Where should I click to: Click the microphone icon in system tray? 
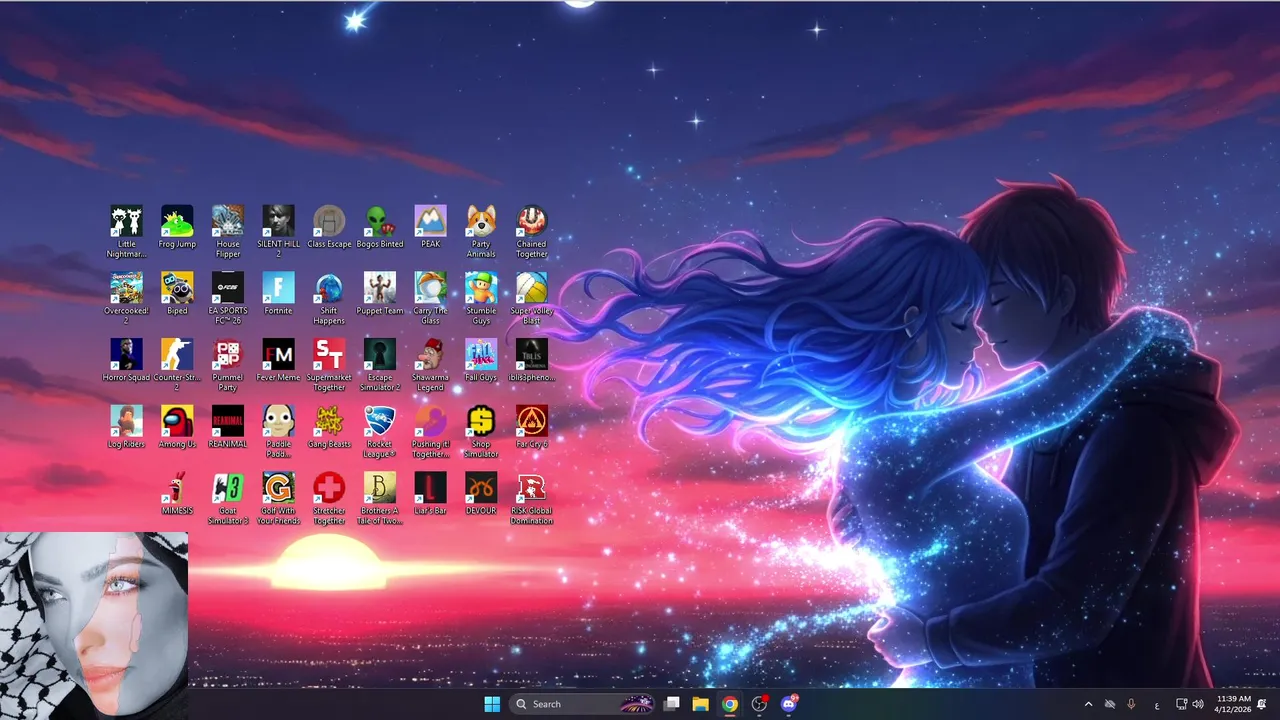click(1132, 704)
